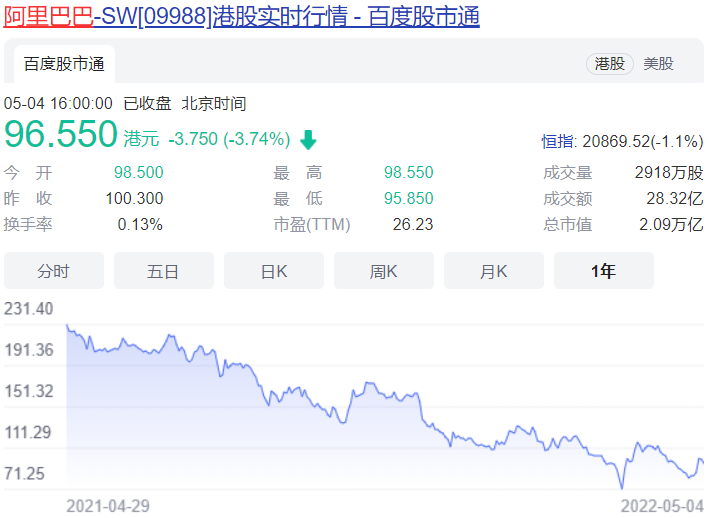Click the 71.25 y-axis label
The height and width of the screenshot is (518, 709).
(x=24, y=474)
